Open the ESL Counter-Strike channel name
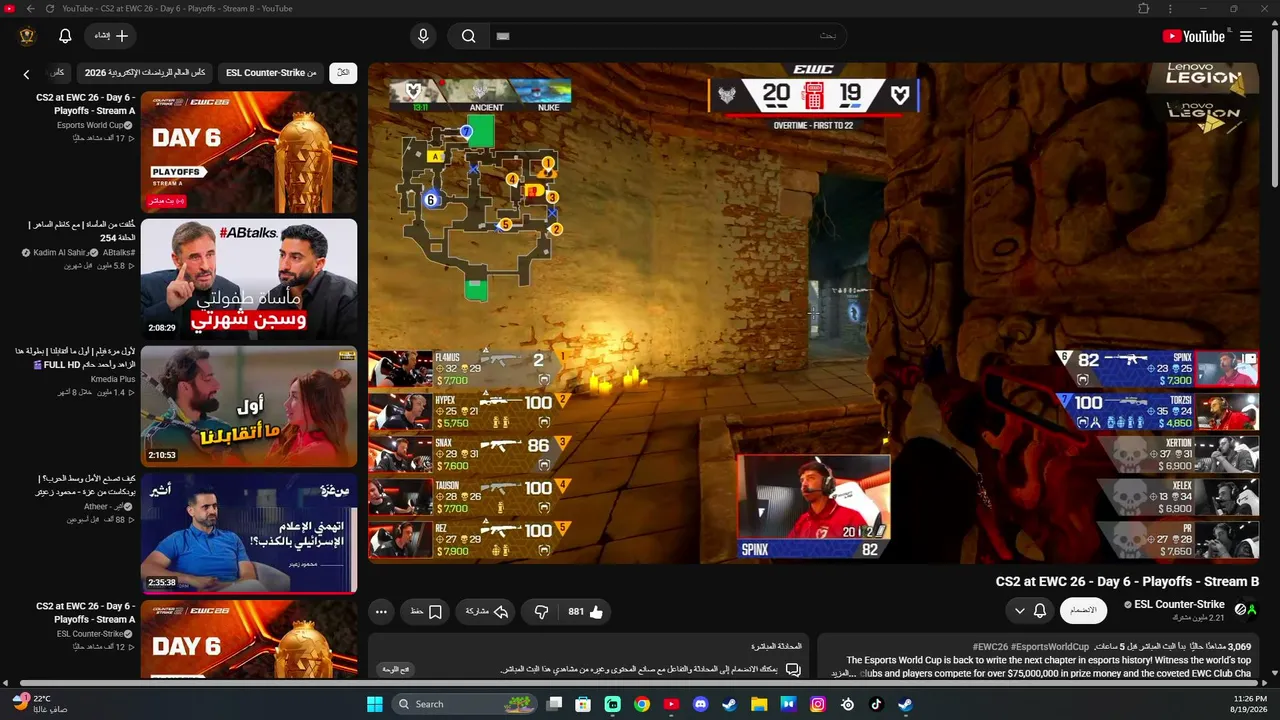The width and height of the screenshot is (1280, 720). click(x=1180, y=604)
